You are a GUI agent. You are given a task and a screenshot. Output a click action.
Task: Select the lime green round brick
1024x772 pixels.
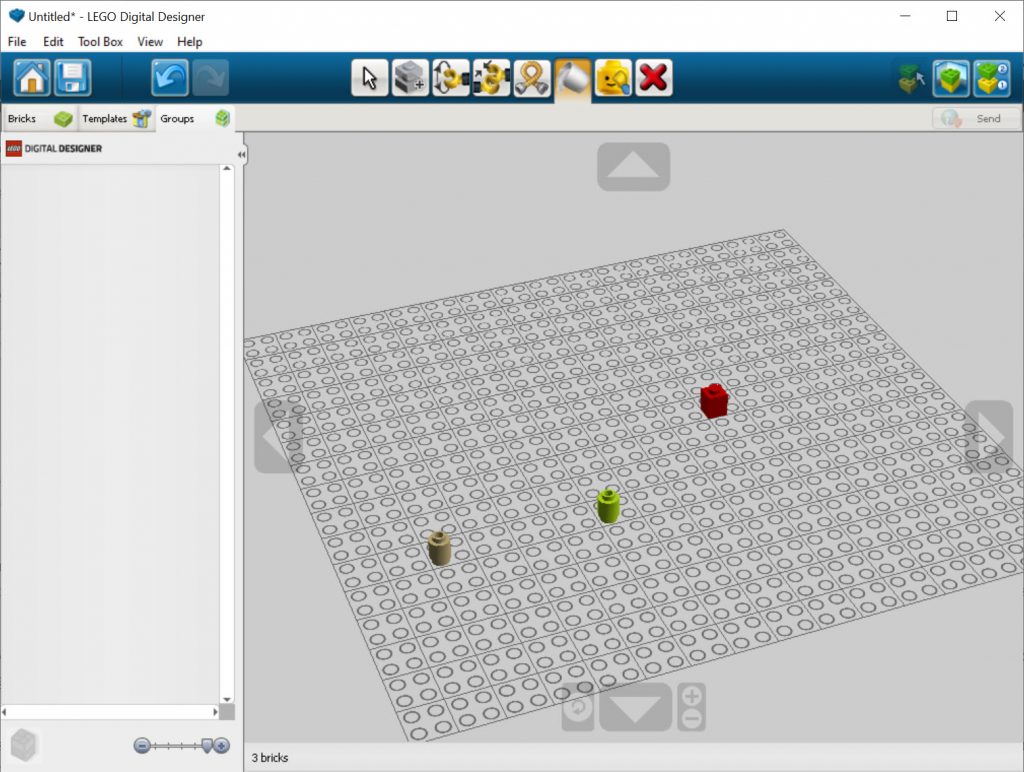point(608,506)
